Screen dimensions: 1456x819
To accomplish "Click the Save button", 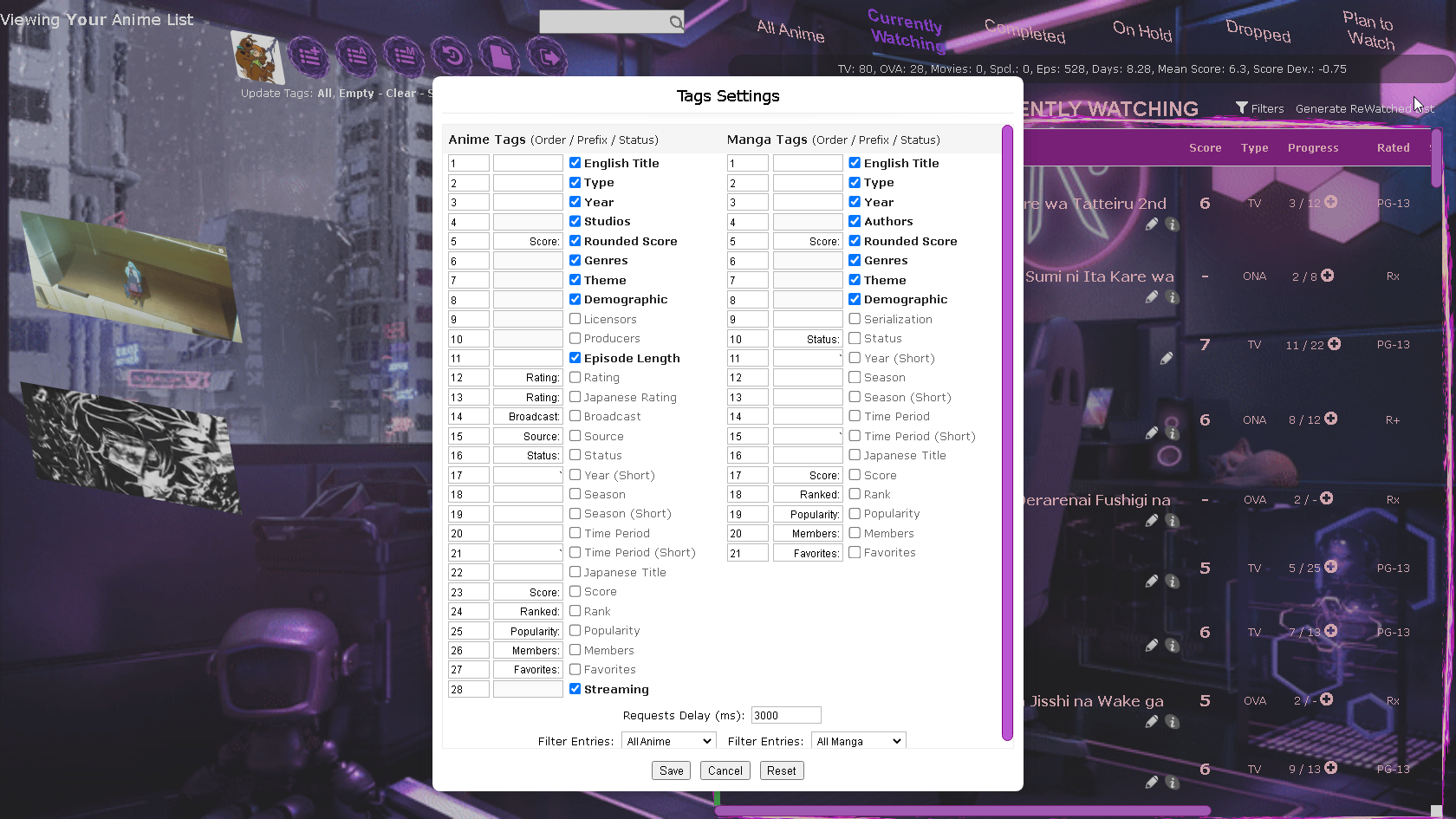I will (x=672, y=770).
